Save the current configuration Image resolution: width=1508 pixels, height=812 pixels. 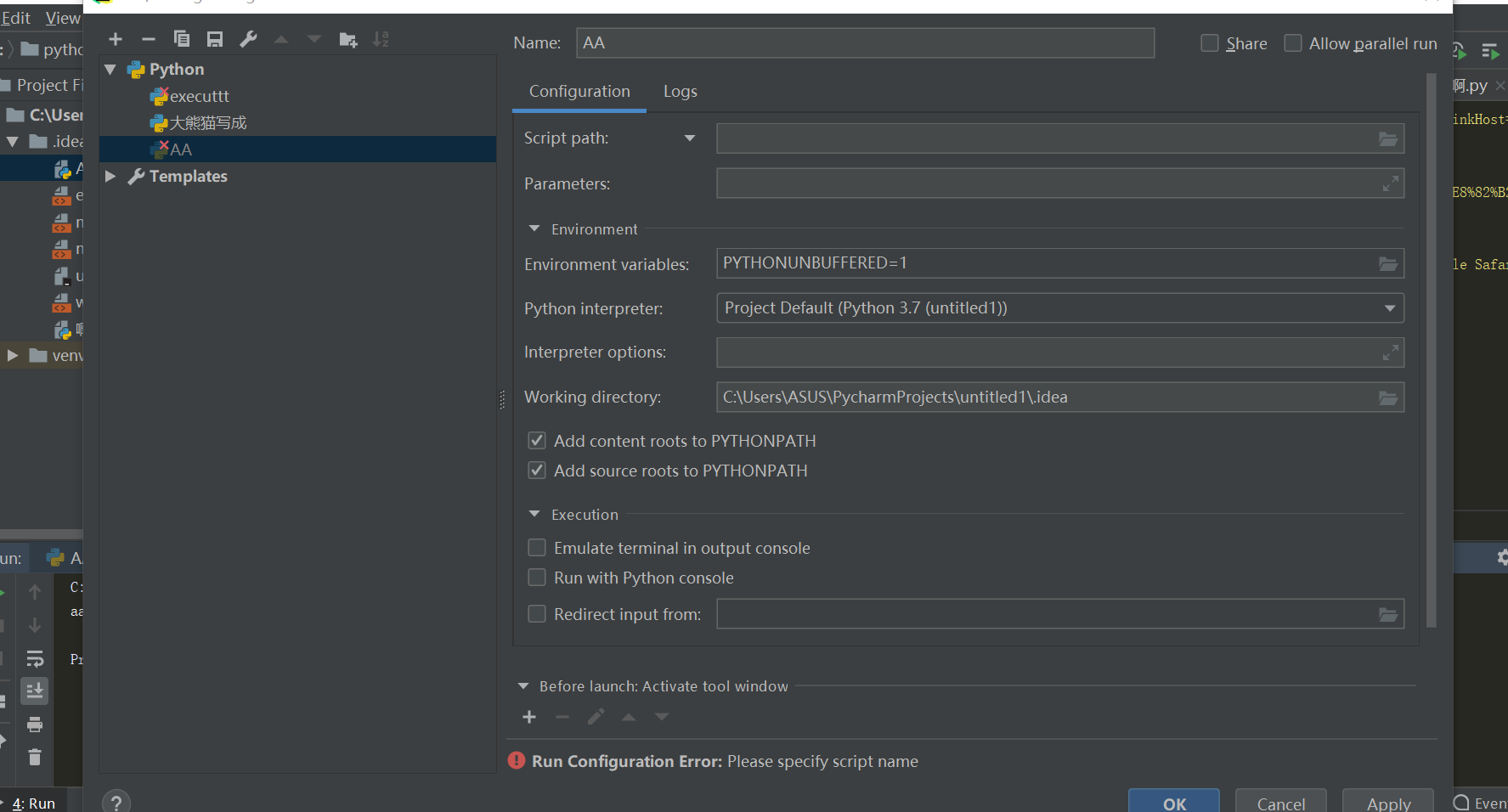click(x=214, y=38)
